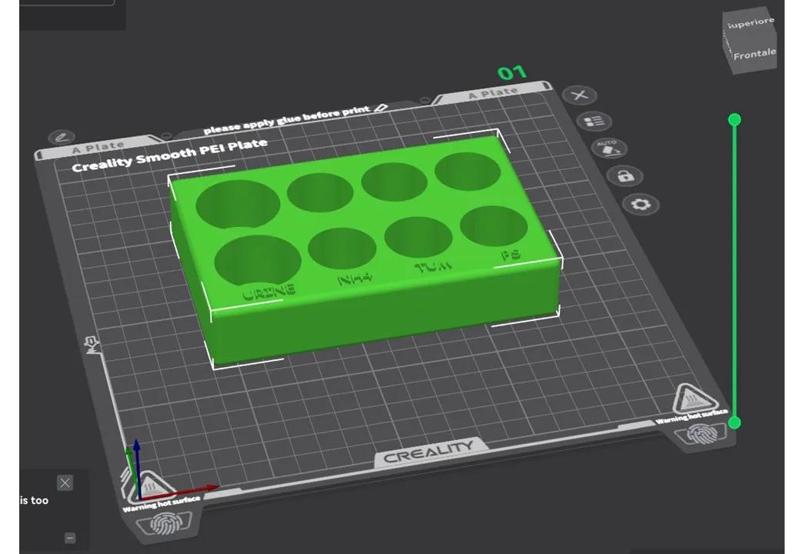Click the 'please apply glue before print' note
The image size is (800, 554).
pos(287,120)
